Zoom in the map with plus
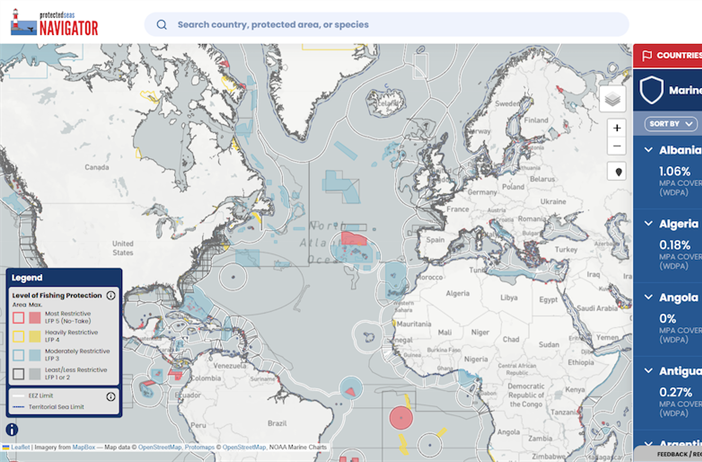 616,128
